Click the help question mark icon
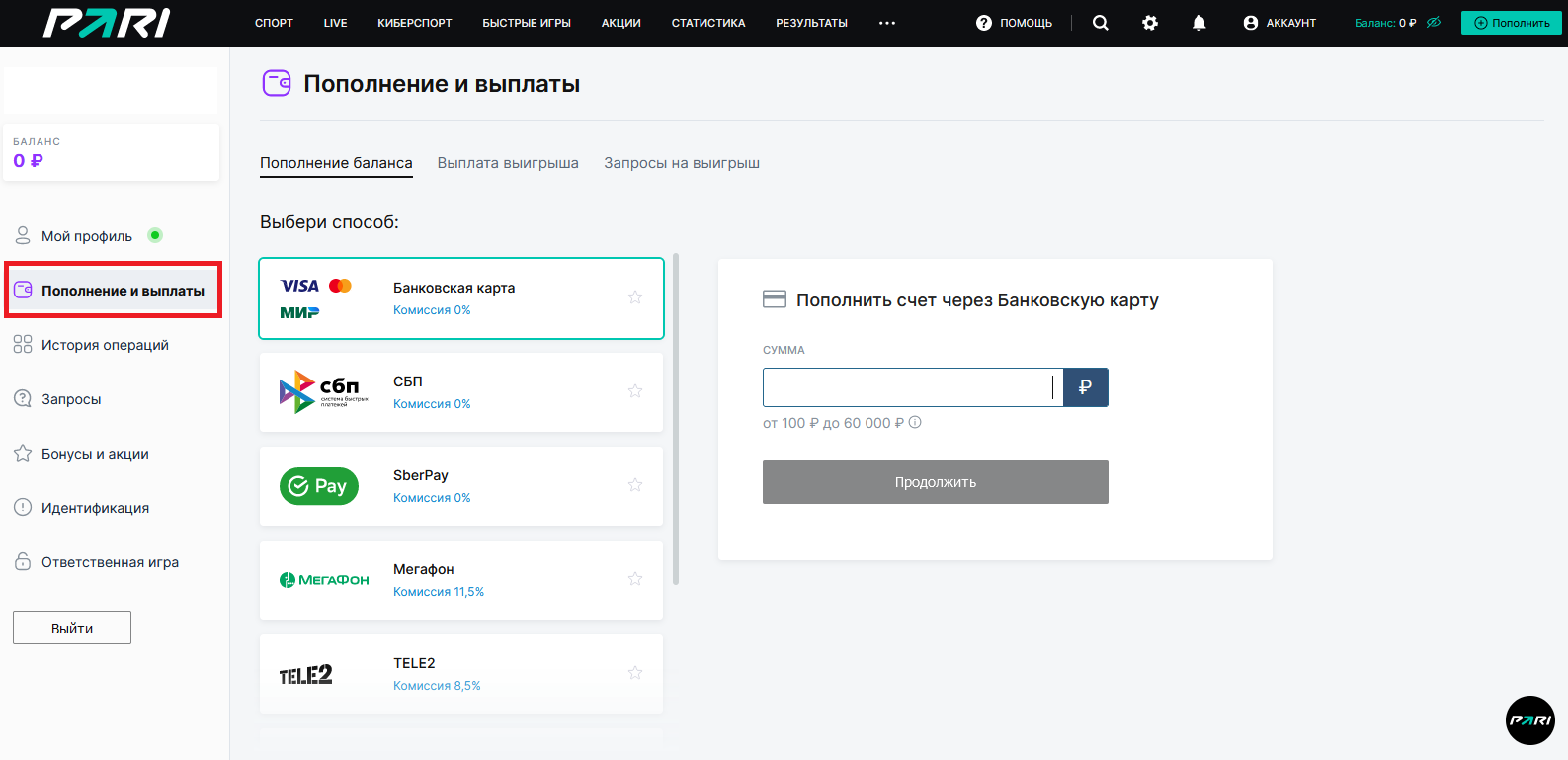This screenshot has height=760, width=1568. pyautogui.click(x=983, y=23)
